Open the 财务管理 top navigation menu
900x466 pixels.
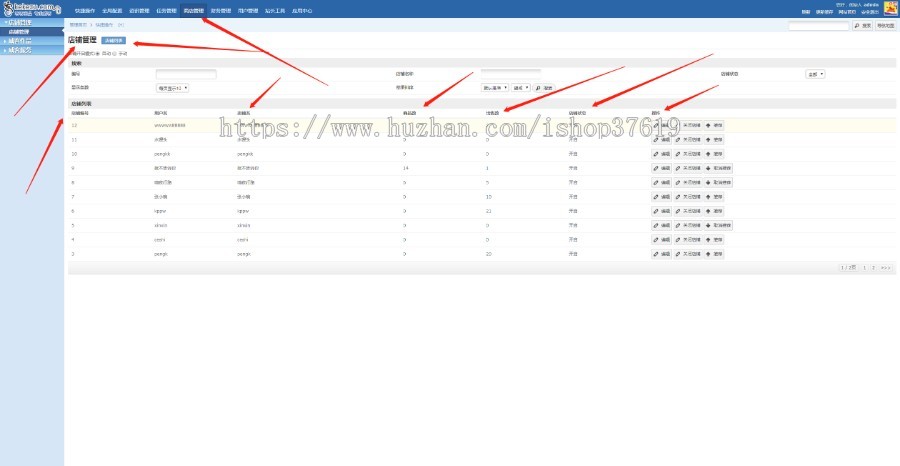(221, 10)
